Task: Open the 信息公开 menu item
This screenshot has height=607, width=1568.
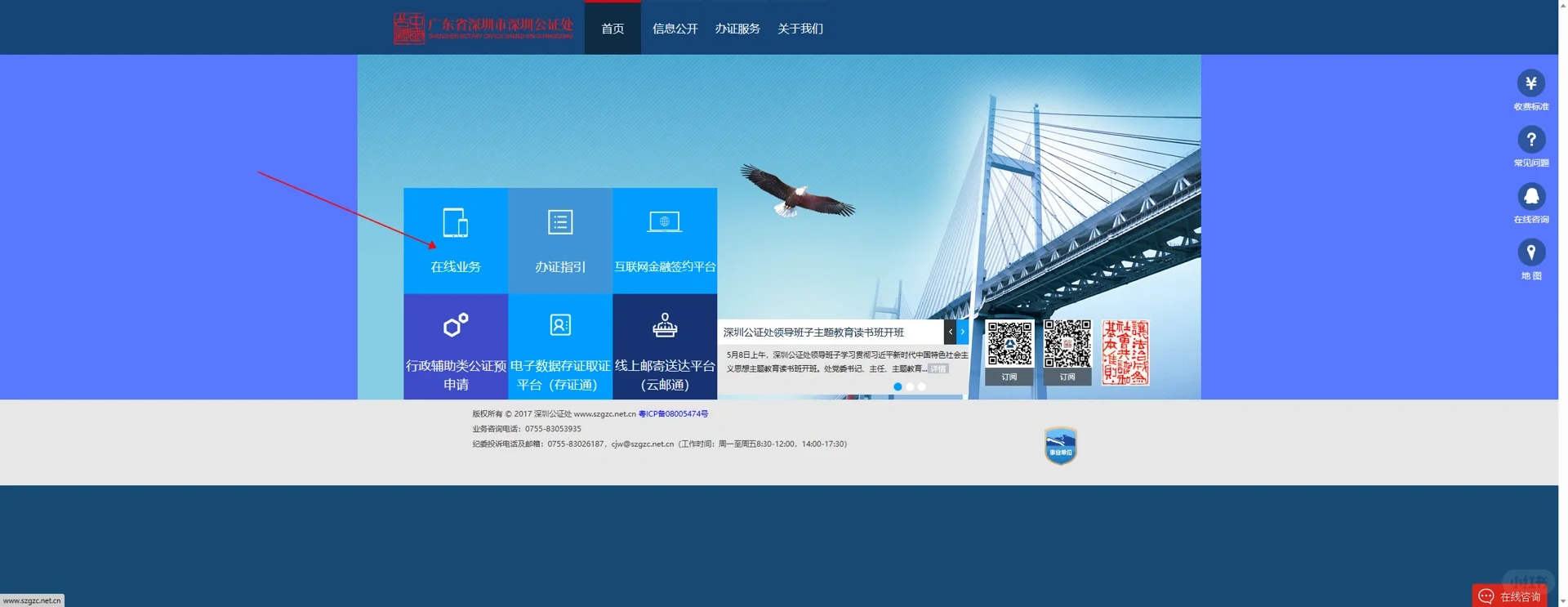Action: coord(675,29)
